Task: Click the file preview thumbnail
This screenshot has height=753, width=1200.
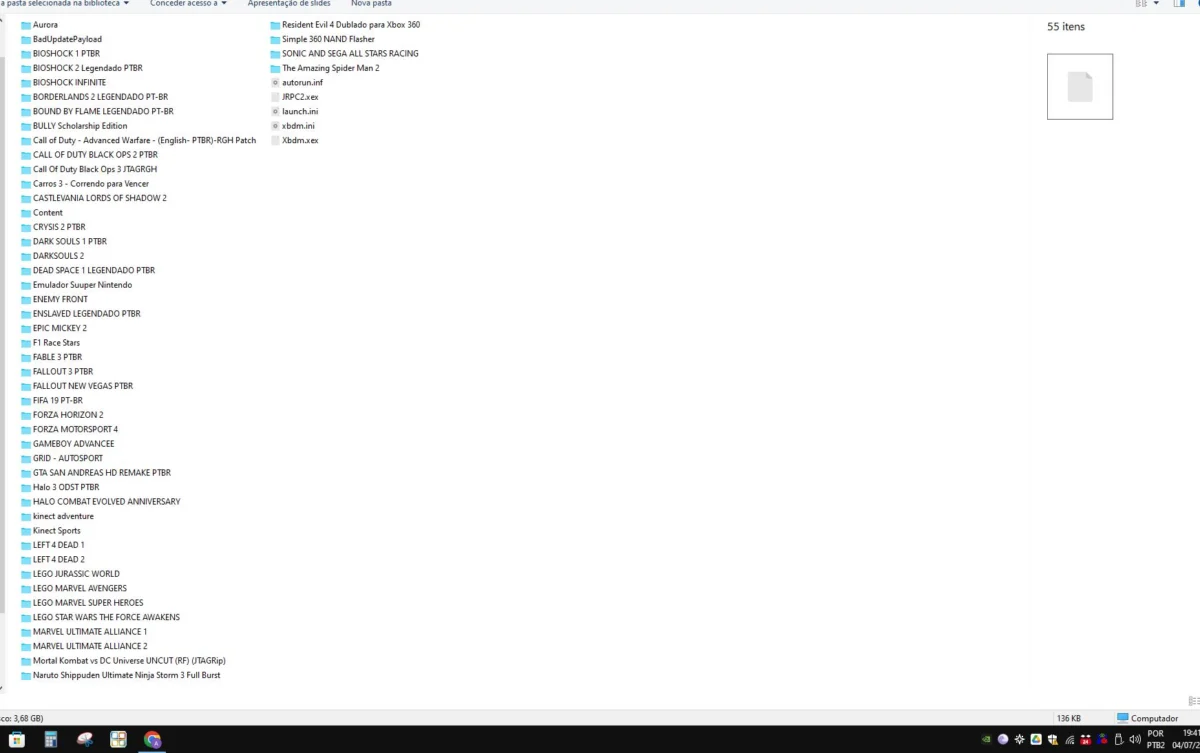Action: (x=1080, y=87)
